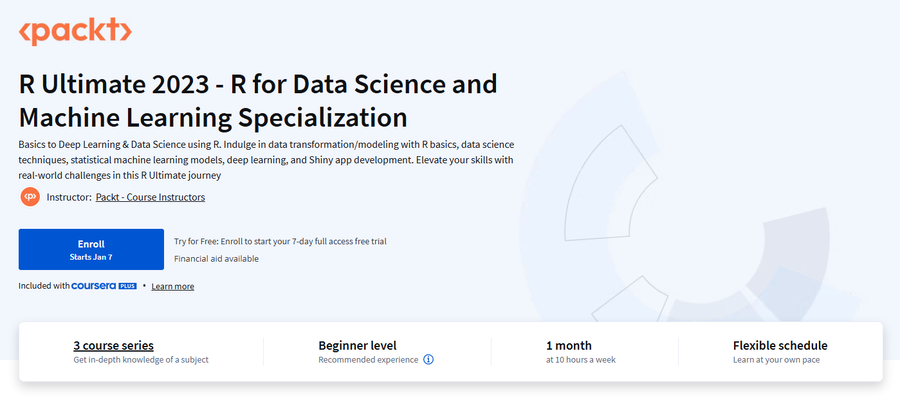Select the Financial aid available text
This screenshot has width=900, height=396.
point(216,259)
